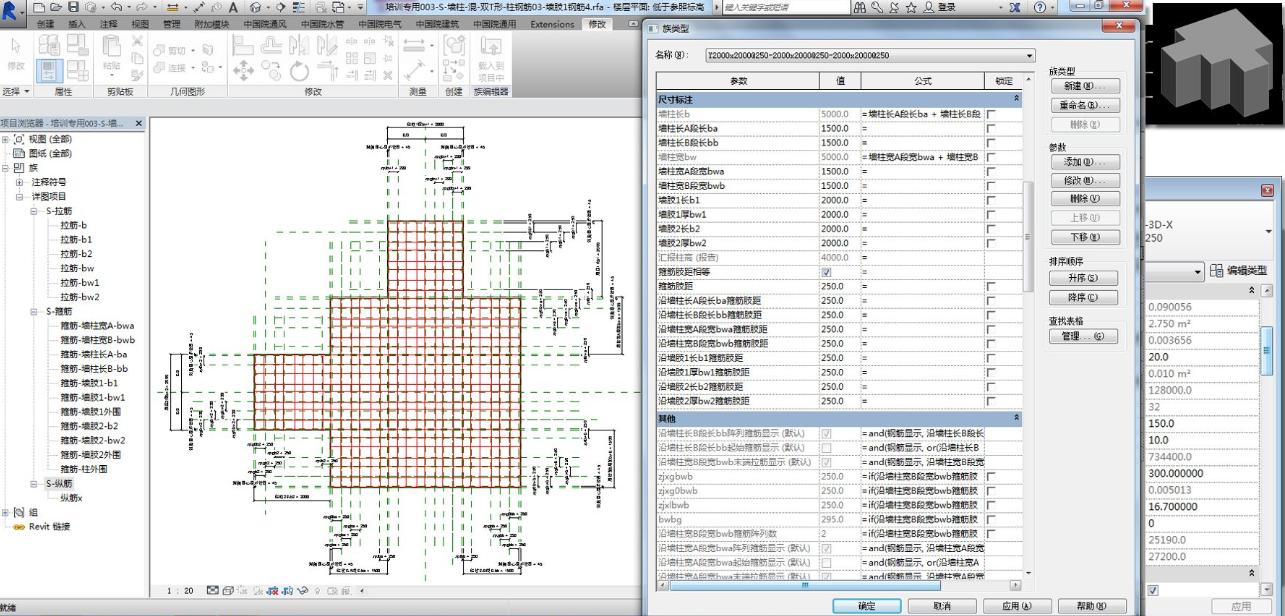1285x616 pixels.
Task: Click the 新建 family type button
Action: (1084, 86)
